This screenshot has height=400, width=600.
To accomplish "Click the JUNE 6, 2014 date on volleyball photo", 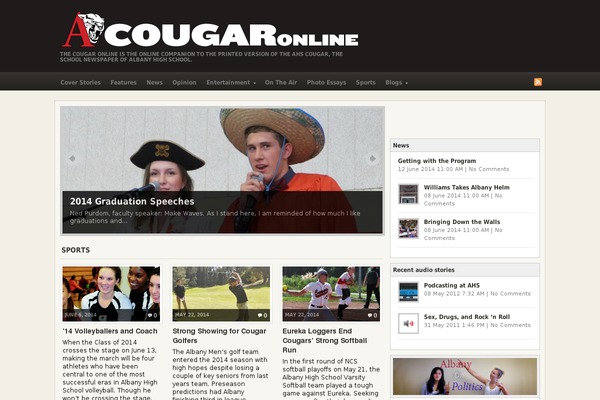I will [80, 315].
